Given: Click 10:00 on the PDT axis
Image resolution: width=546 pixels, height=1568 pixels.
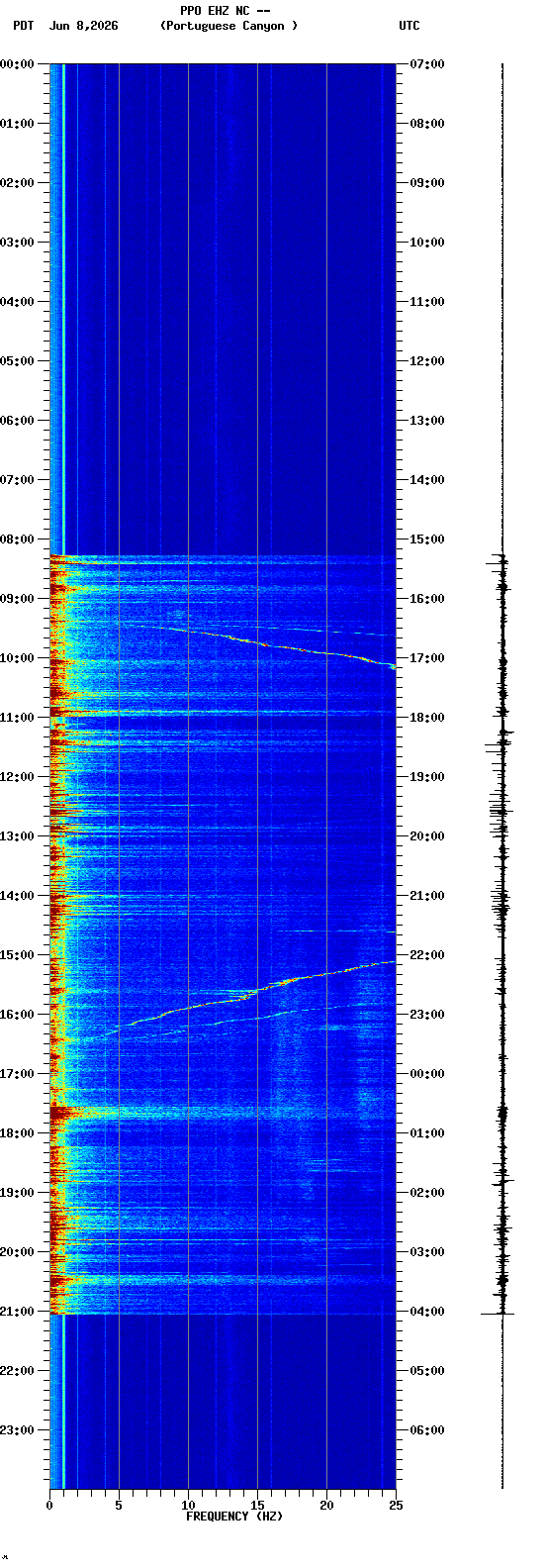Looking at the screenshot, I should coord(17,658).
